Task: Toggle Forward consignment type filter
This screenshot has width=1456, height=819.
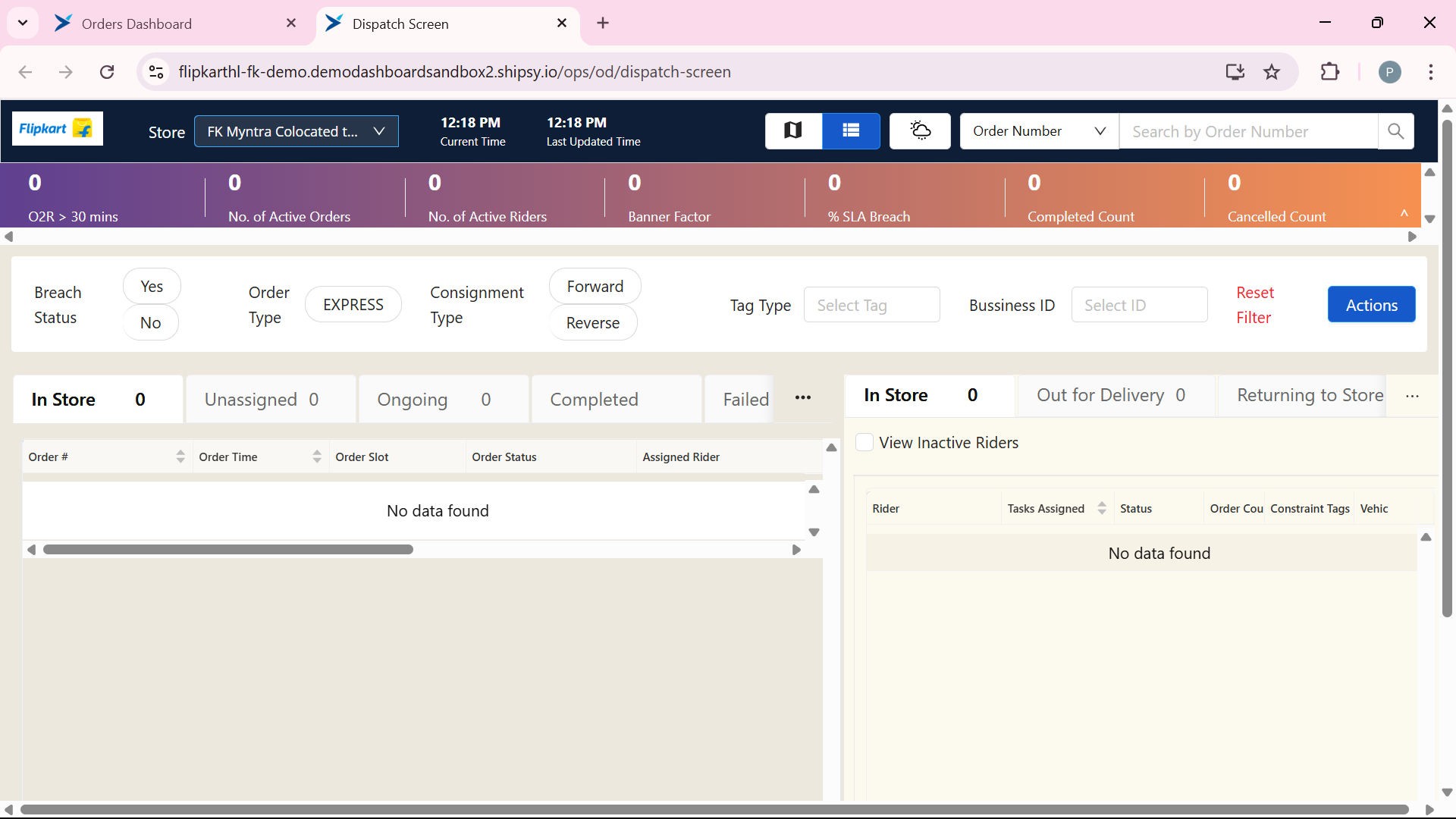Action: click(x=595, y=287)
